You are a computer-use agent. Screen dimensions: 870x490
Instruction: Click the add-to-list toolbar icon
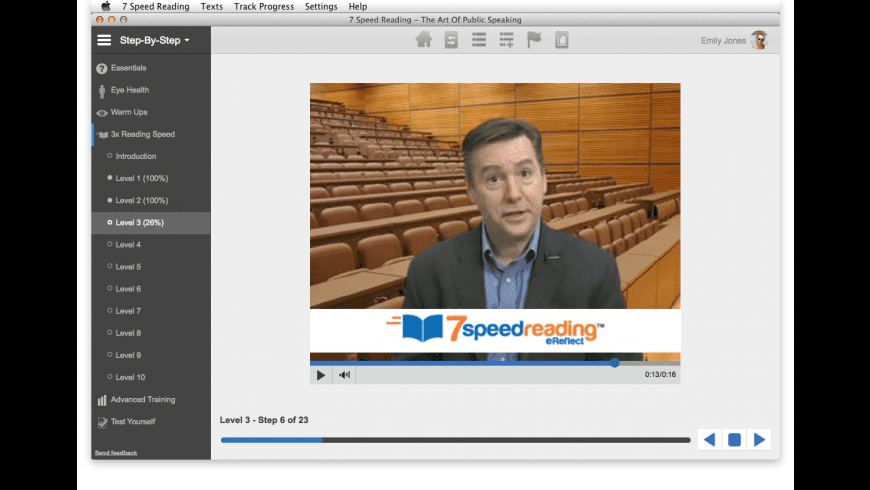(x=506, y=40)
